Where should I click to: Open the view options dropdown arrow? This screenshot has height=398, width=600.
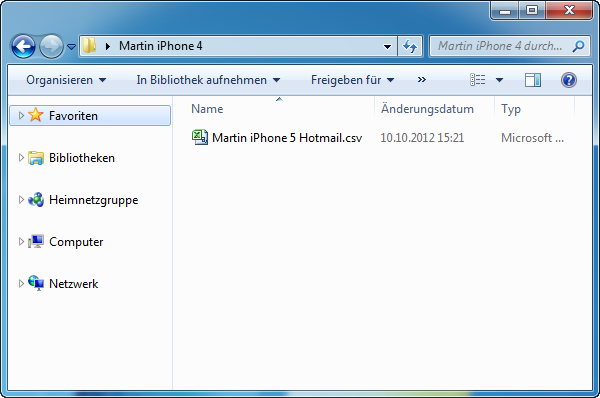(x=499, y=80)
